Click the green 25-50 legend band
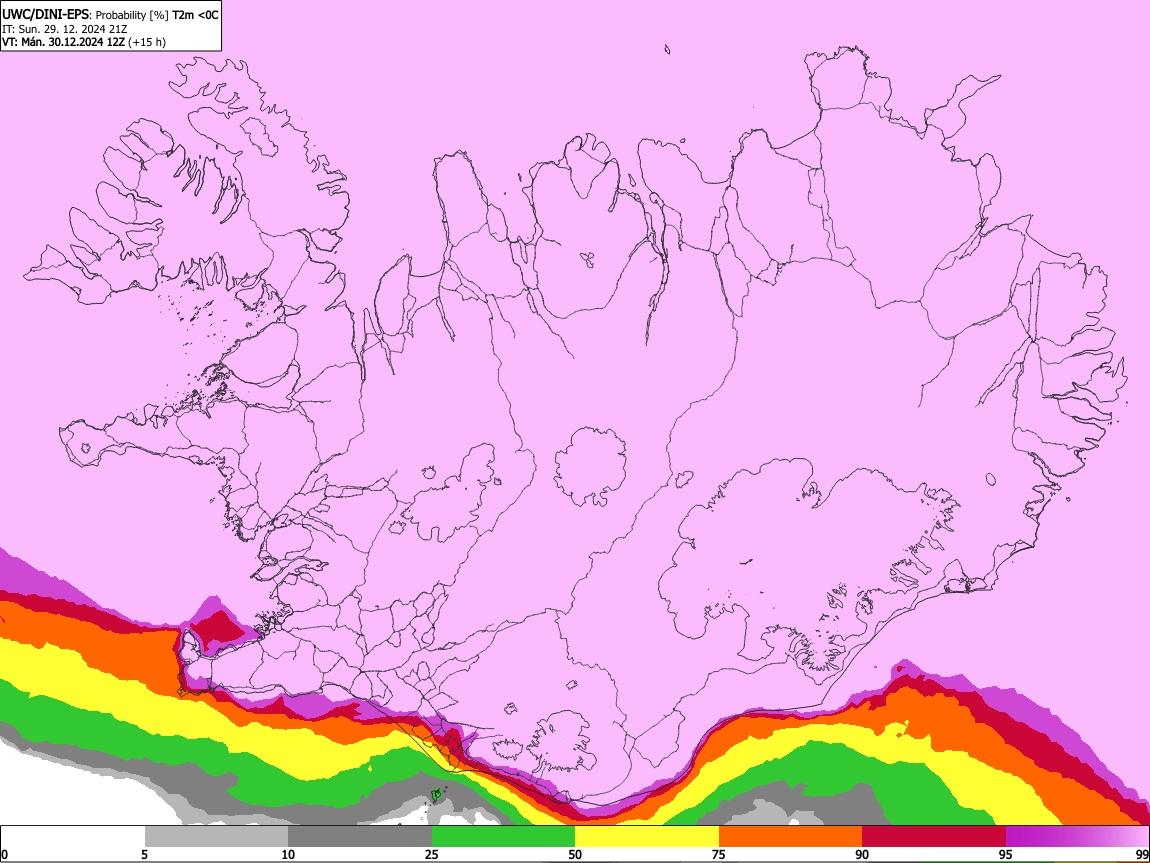 (x=503, y=837)
